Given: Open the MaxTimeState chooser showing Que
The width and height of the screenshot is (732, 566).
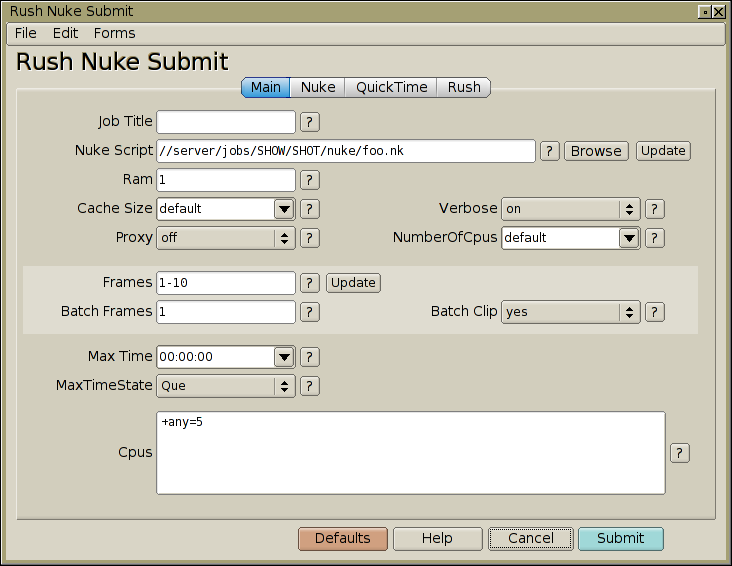Looking at the screenshot, I should pyautogui.click(x=226, y=386).
